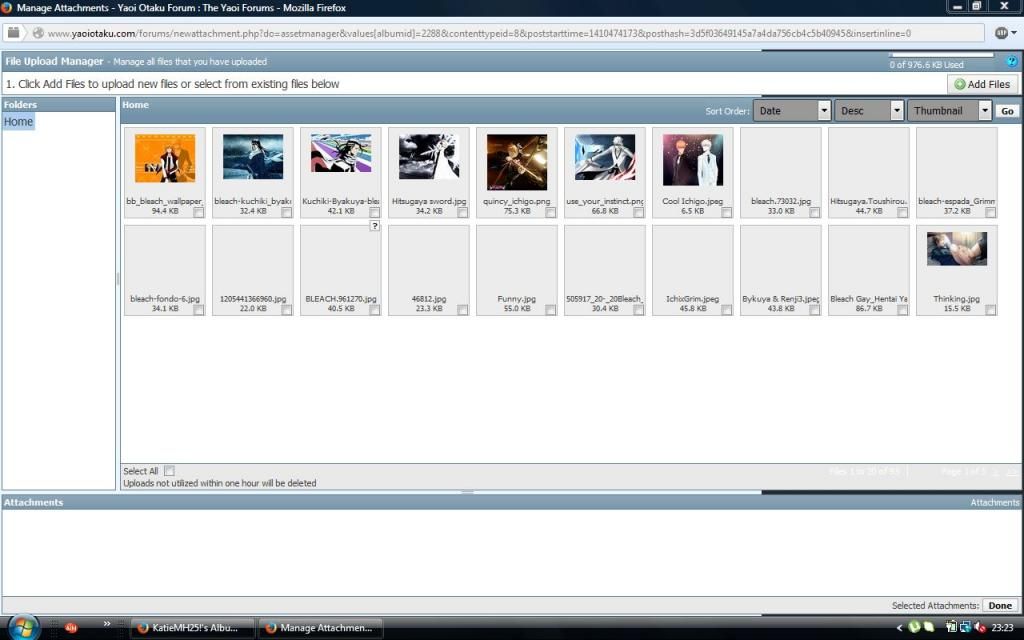Screen dimensions: 1024x640
Task: Tick the checkbox for Bleach Gay_Hentai file
Action: point(903,310)
